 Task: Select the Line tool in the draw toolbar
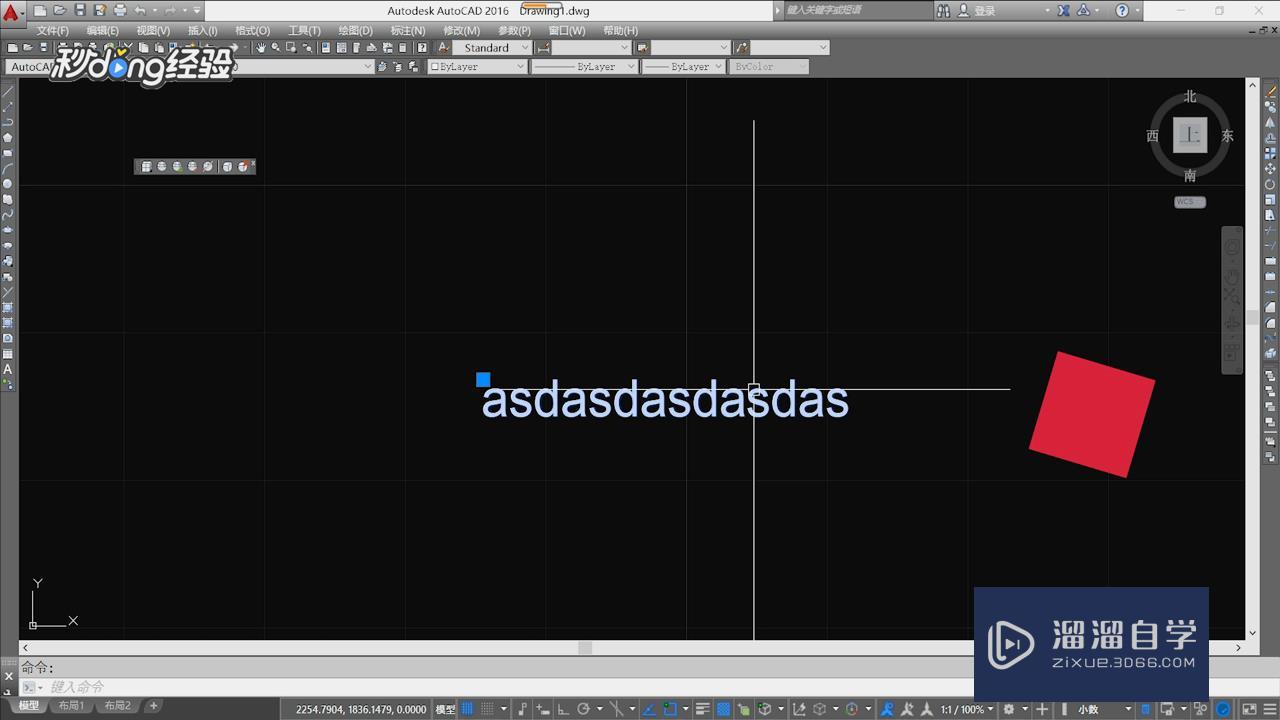pyautogui.click(x=8, y=91)
